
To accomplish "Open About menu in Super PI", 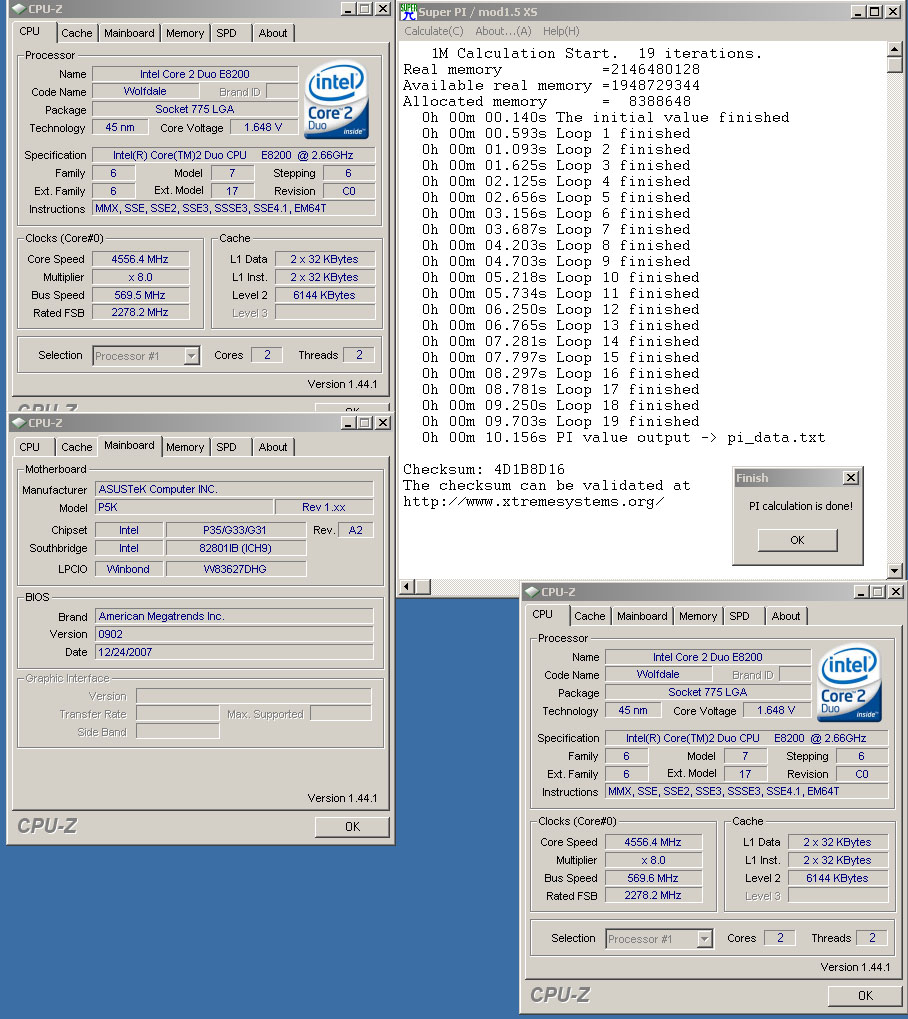I will [x=503, y=31].
